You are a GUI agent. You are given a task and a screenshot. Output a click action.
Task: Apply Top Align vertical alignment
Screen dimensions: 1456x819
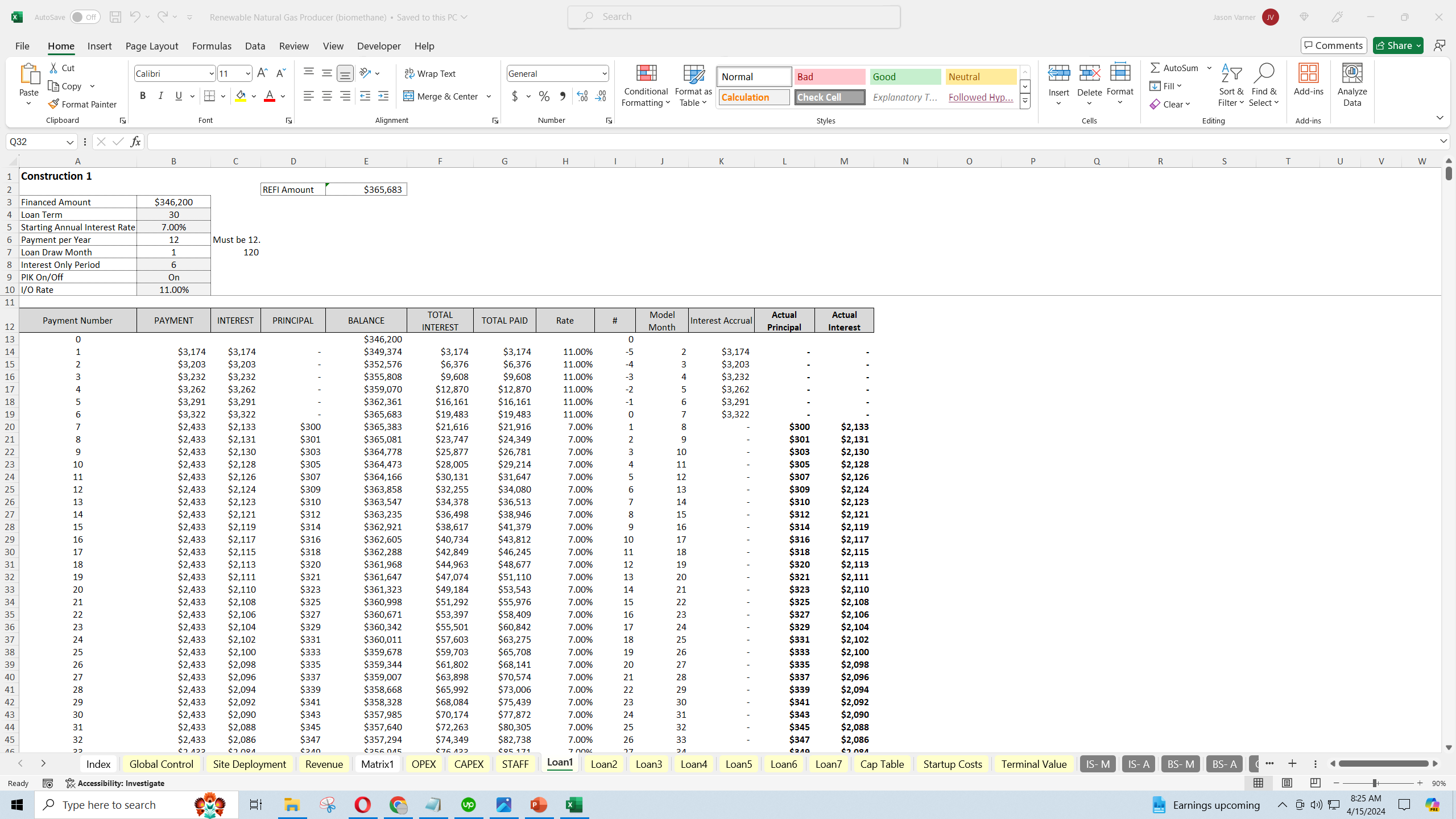308,73
